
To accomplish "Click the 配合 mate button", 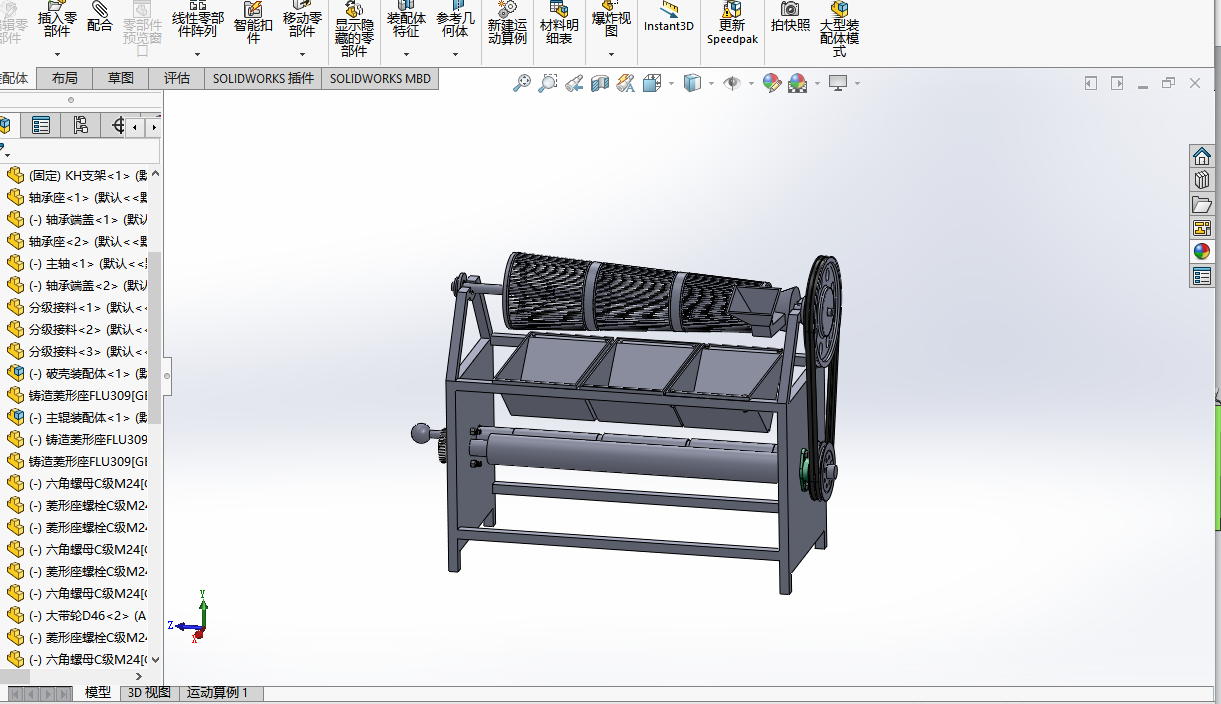I will pyautogui.click(x=100, y=20).
